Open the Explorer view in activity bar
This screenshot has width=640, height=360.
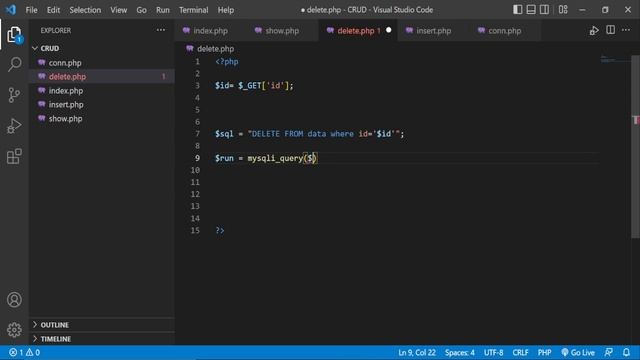(x=14, y=35)
